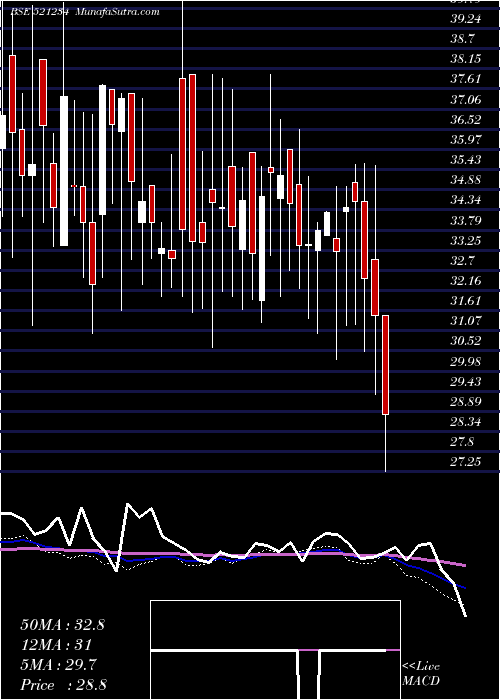Click the 34.88 price axis label
Screen dimensions: 500x700
[466, 179]
